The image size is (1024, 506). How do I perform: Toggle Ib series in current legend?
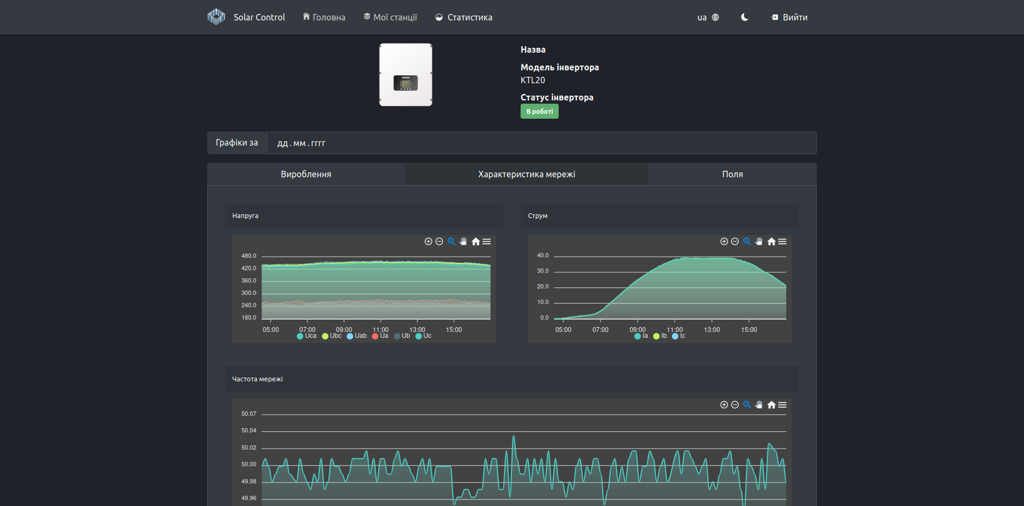point(660,336)
